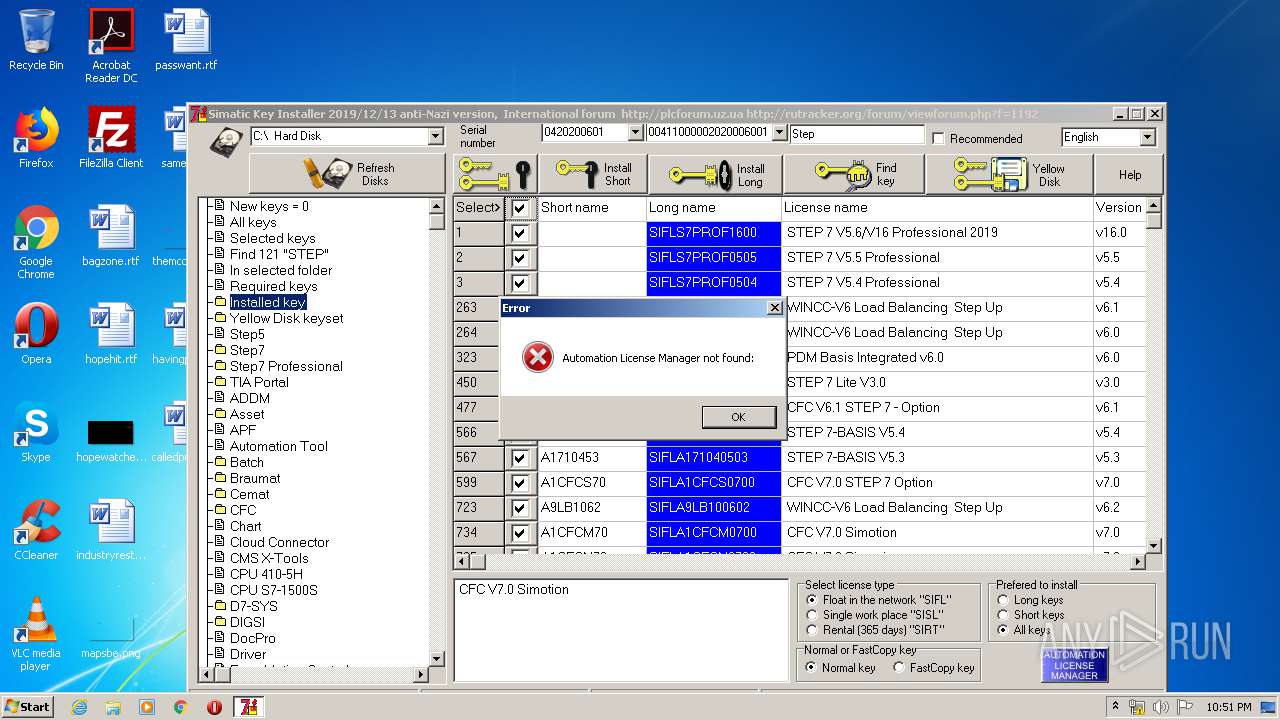Click SIFLS7PROF1600 long name cell
The image size is (1280, 720).
(x=714, y=233)
